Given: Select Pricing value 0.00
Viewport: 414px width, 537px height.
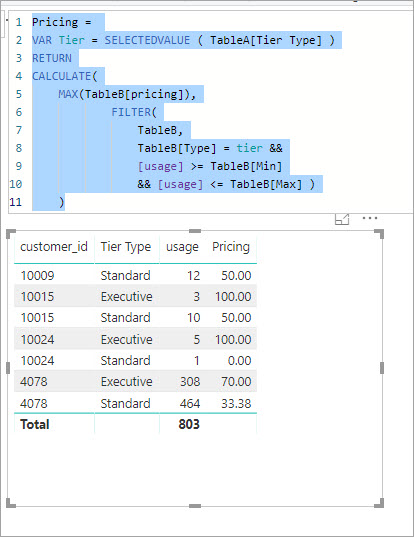Looking at the screenshot, I should (x=239, y=361).
